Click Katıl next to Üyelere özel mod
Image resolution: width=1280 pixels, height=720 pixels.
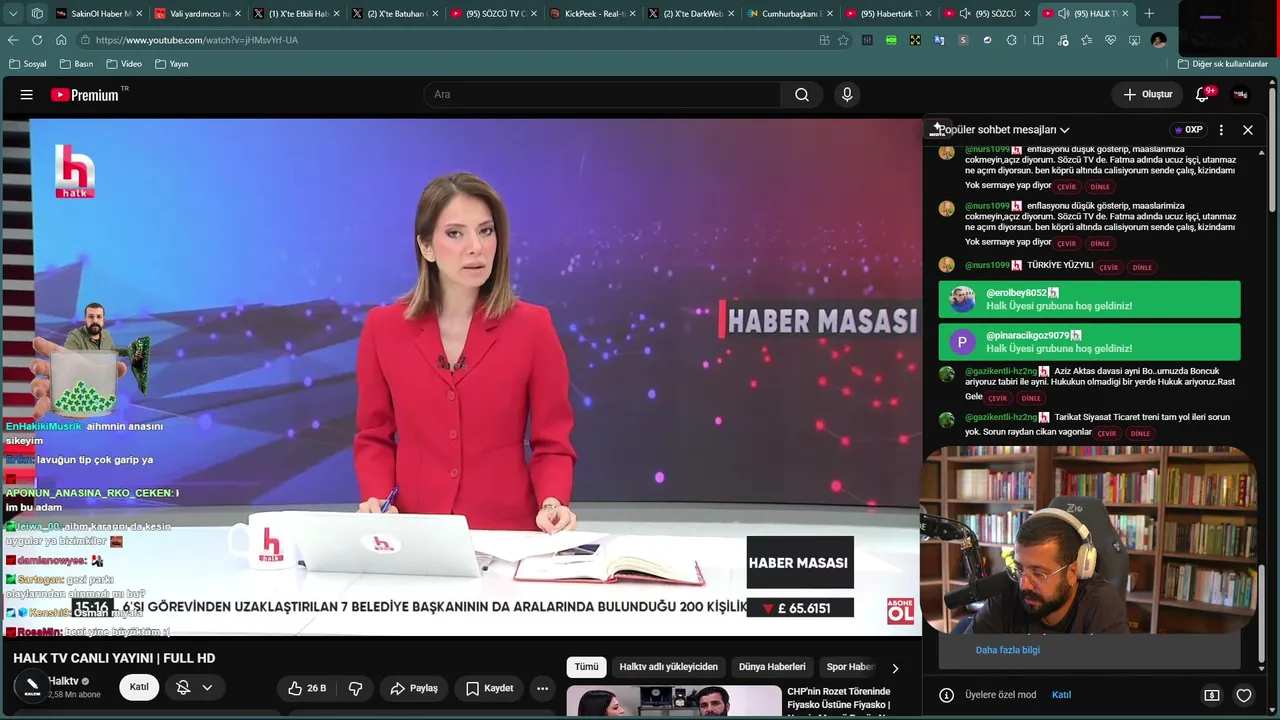[1061, 695]
